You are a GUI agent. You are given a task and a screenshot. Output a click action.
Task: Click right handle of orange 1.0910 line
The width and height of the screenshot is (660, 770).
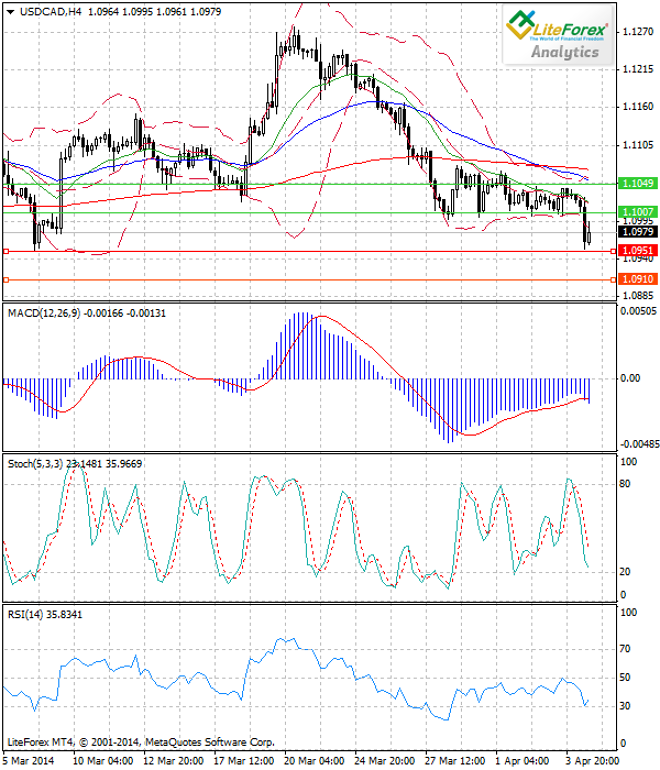pyautogui.click(x=613, y=280)
